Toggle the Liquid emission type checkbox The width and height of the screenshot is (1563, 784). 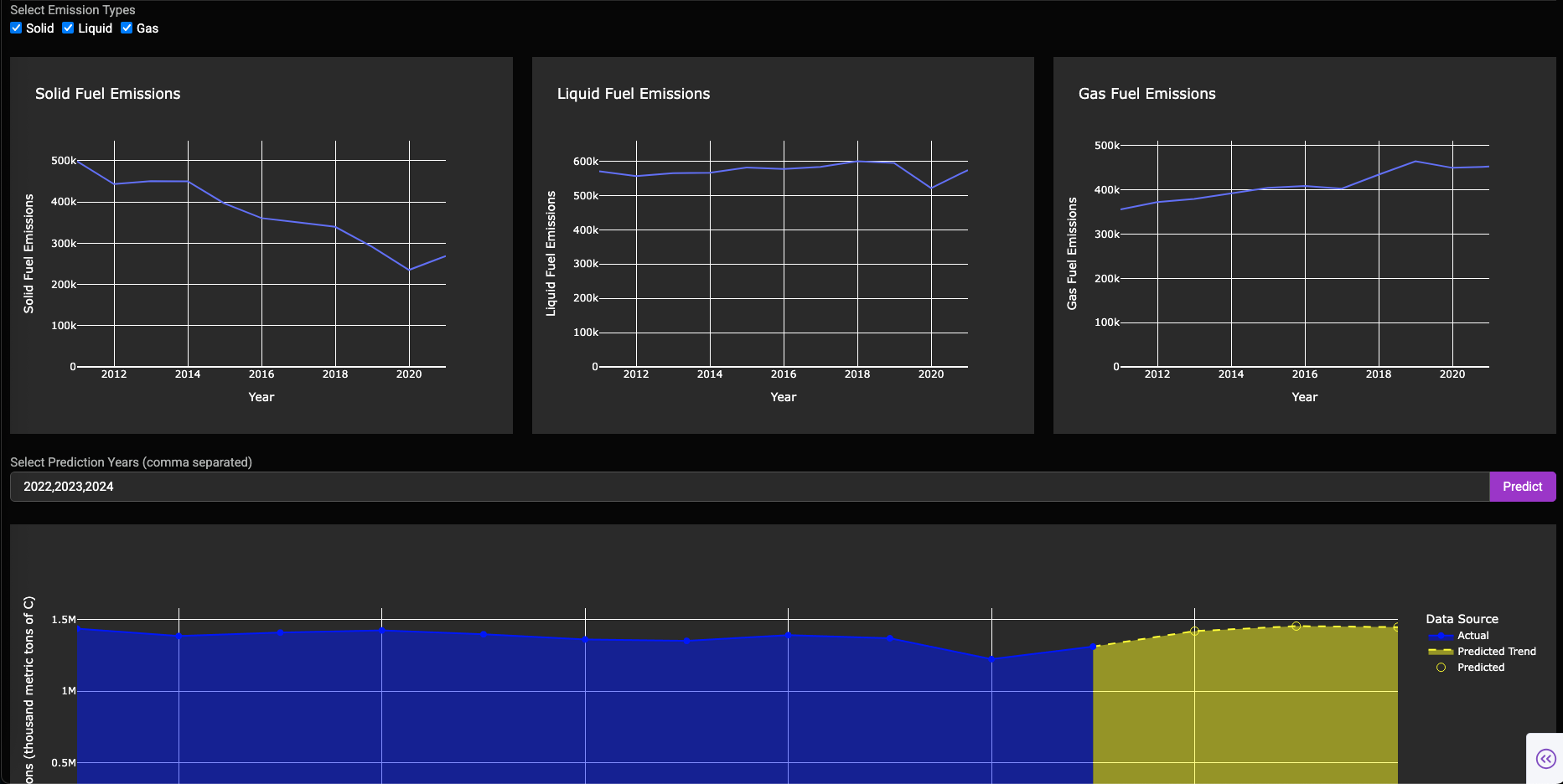coord(68,28)
